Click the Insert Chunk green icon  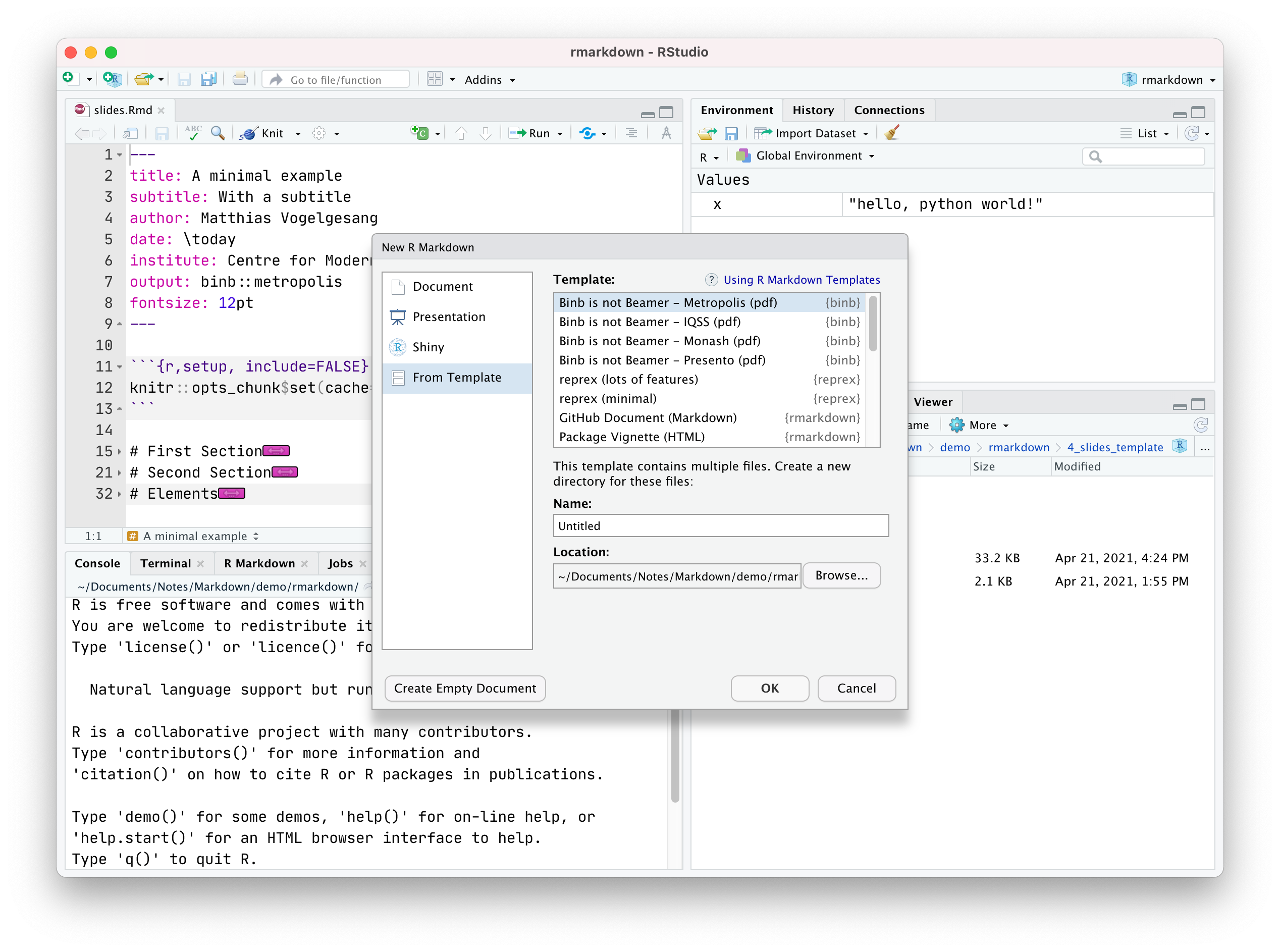(419, 133)
